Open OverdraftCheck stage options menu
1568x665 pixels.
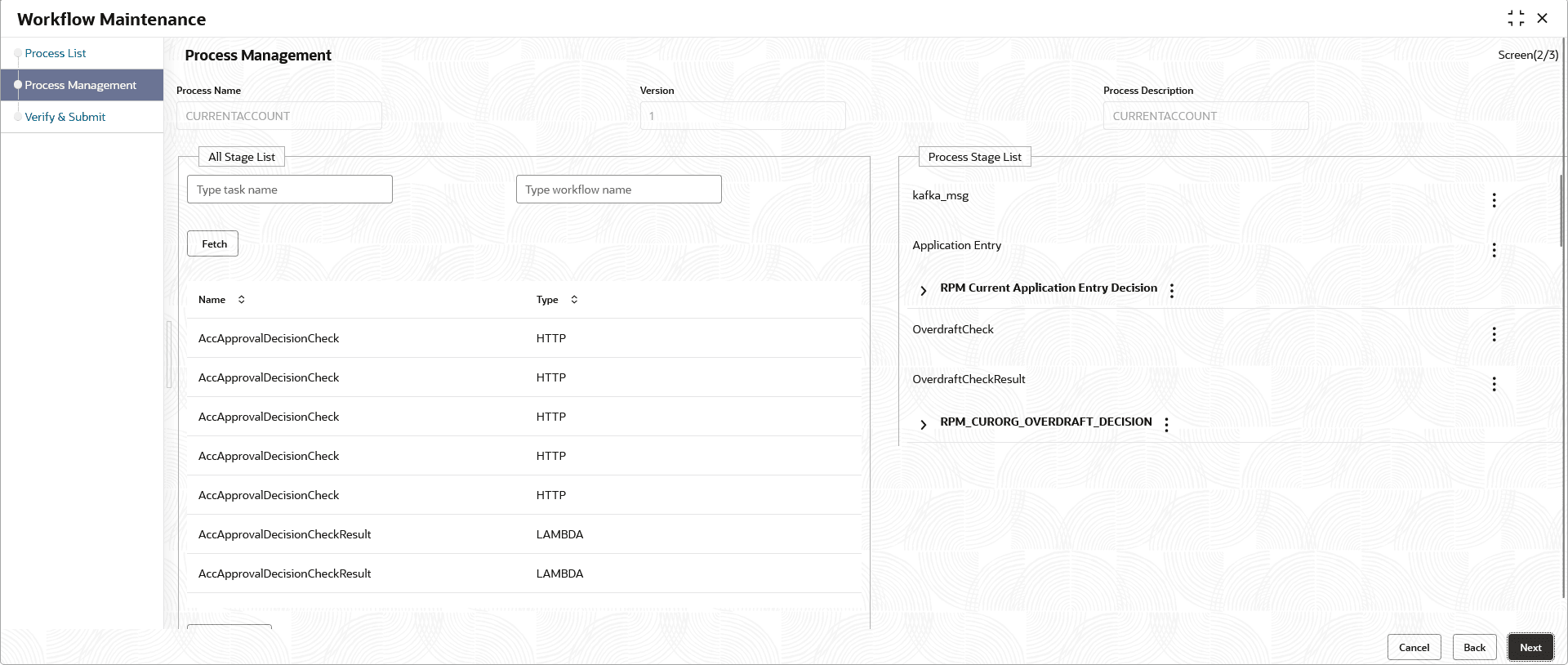tap(1494, 334)
